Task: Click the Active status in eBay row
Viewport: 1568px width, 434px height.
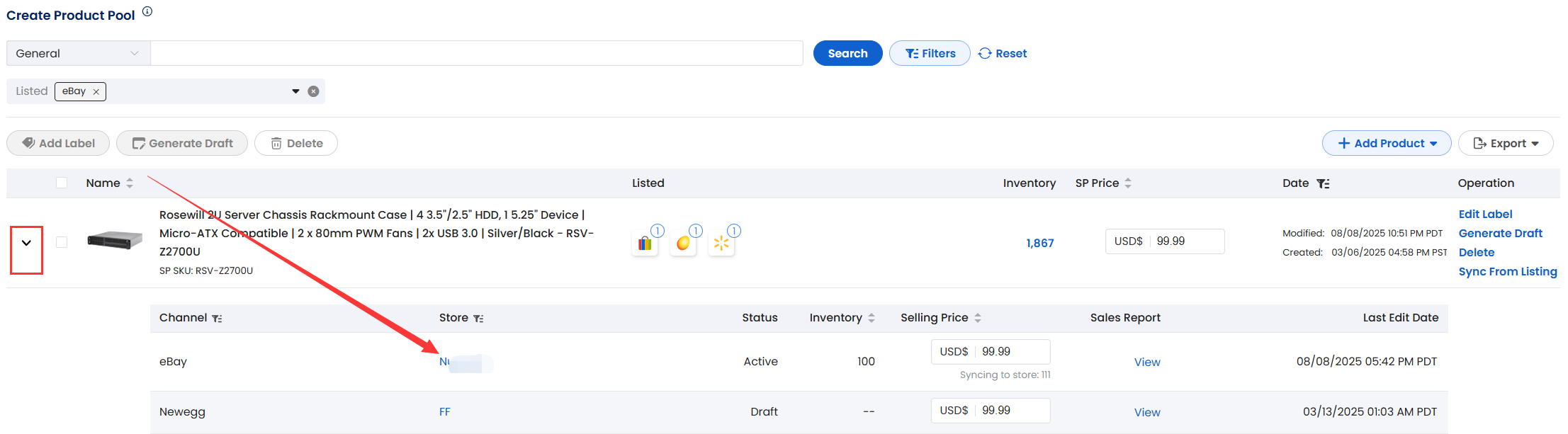Action: (760, 361)
